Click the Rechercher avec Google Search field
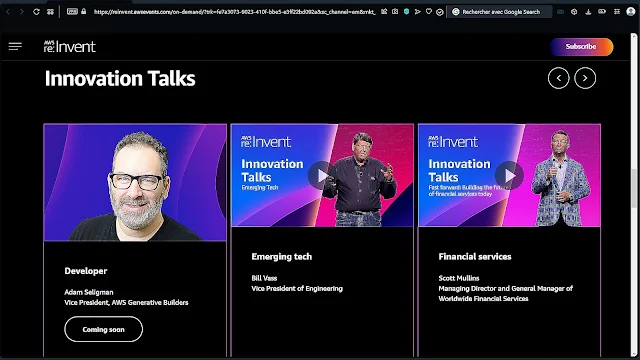This screenshot has width=640, height=360. [501, 12]
